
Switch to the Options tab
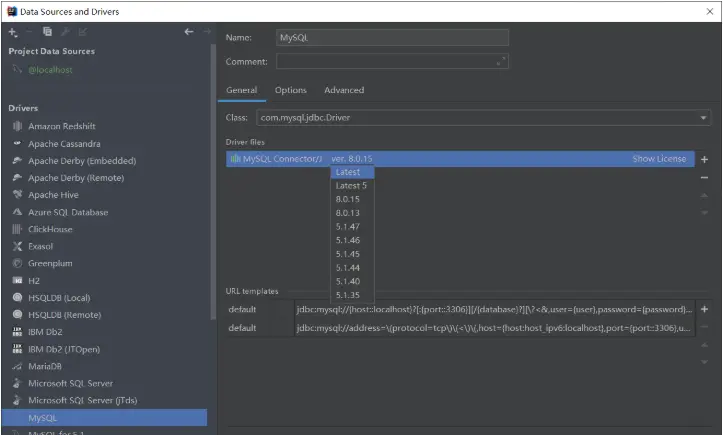(x=290, y=90)
